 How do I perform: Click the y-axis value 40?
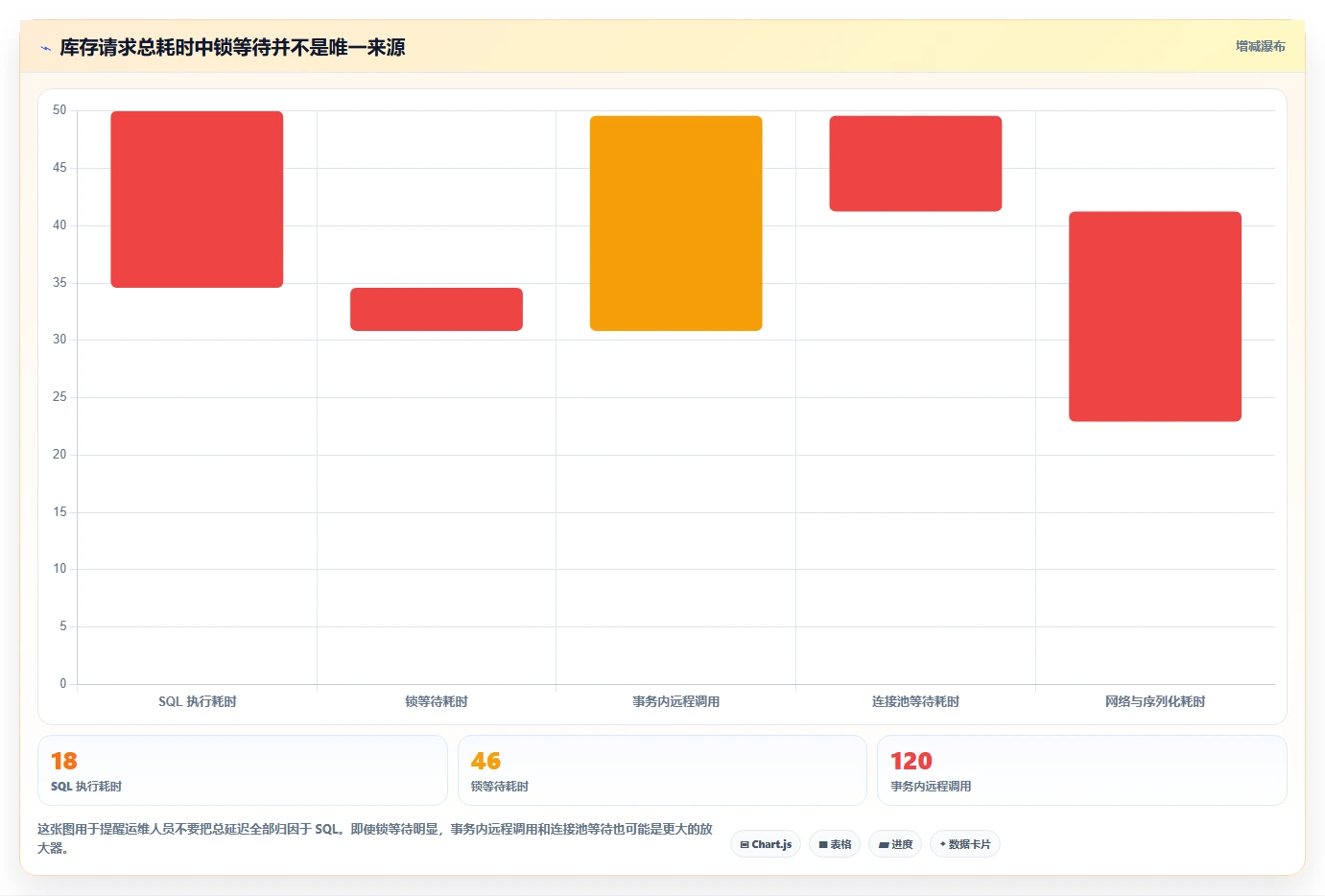tap(59, 225)
